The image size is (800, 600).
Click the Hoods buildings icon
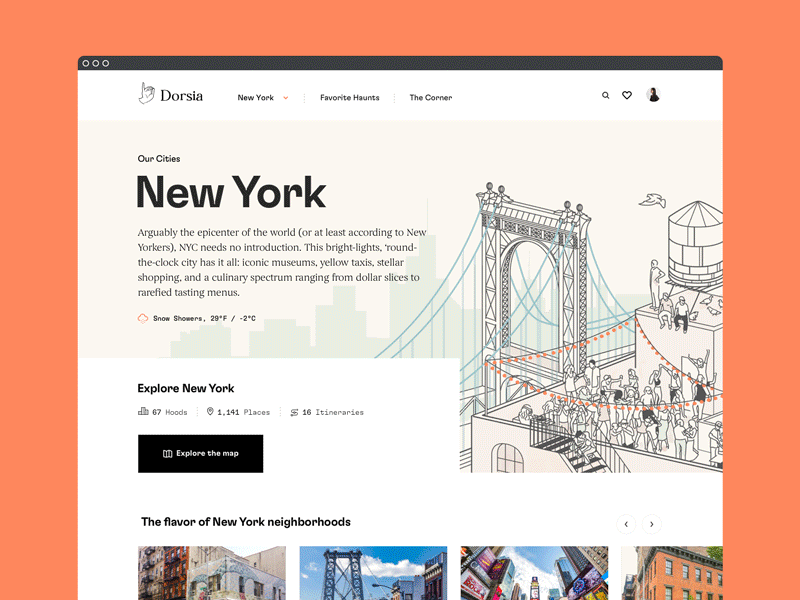[143, 411]
